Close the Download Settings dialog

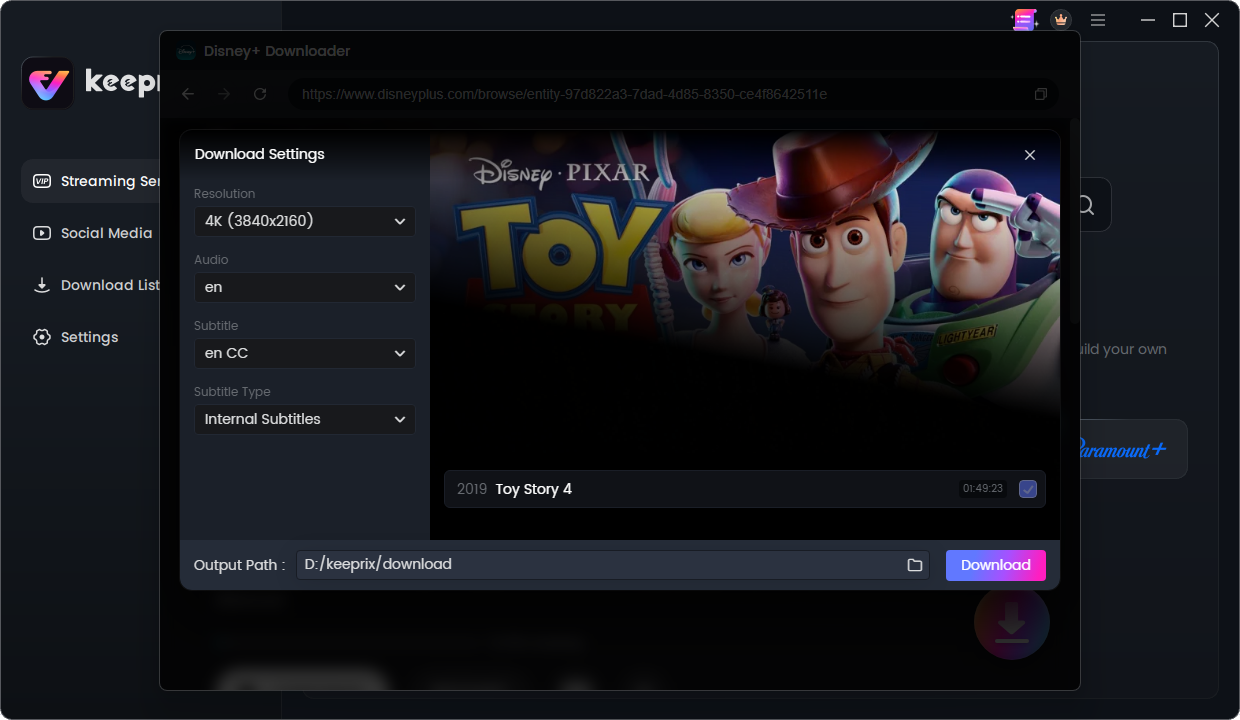point(1030,155)
